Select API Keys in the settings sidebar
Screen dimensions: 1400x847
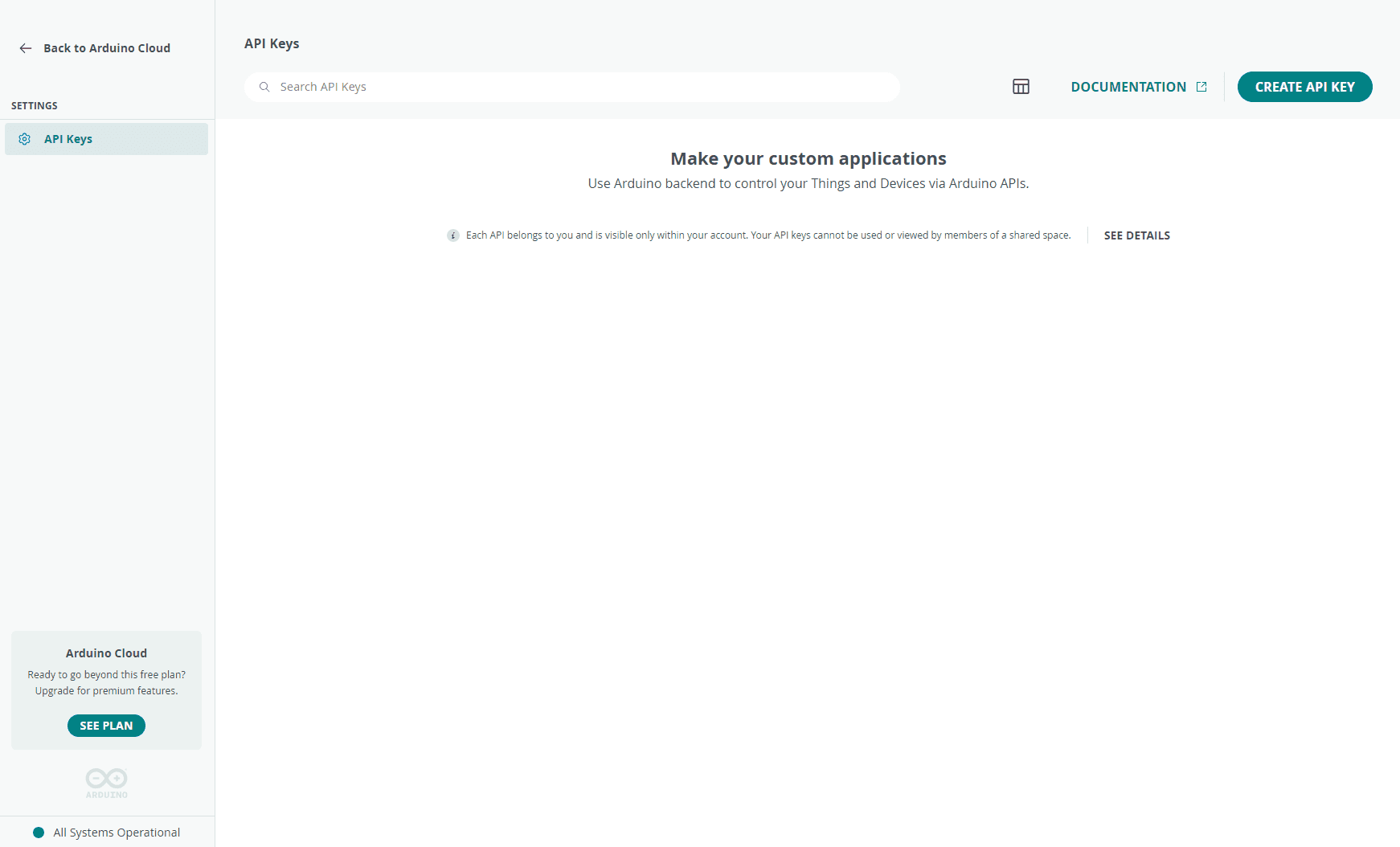(x=68, y=138)
